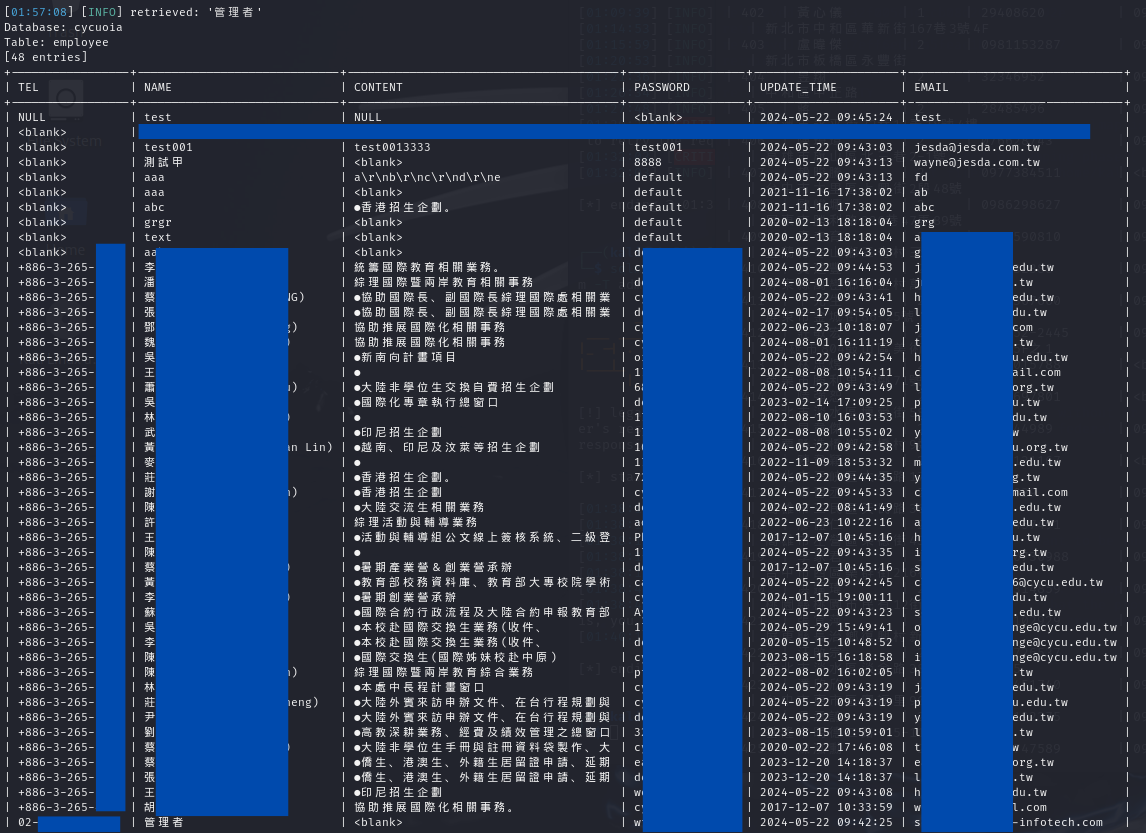Viewport: 1146px width, 833px height.
Task: Click the '●國際交換生(國際姊妹校赴中原)' content cell
Action: (x=455, y=657)
